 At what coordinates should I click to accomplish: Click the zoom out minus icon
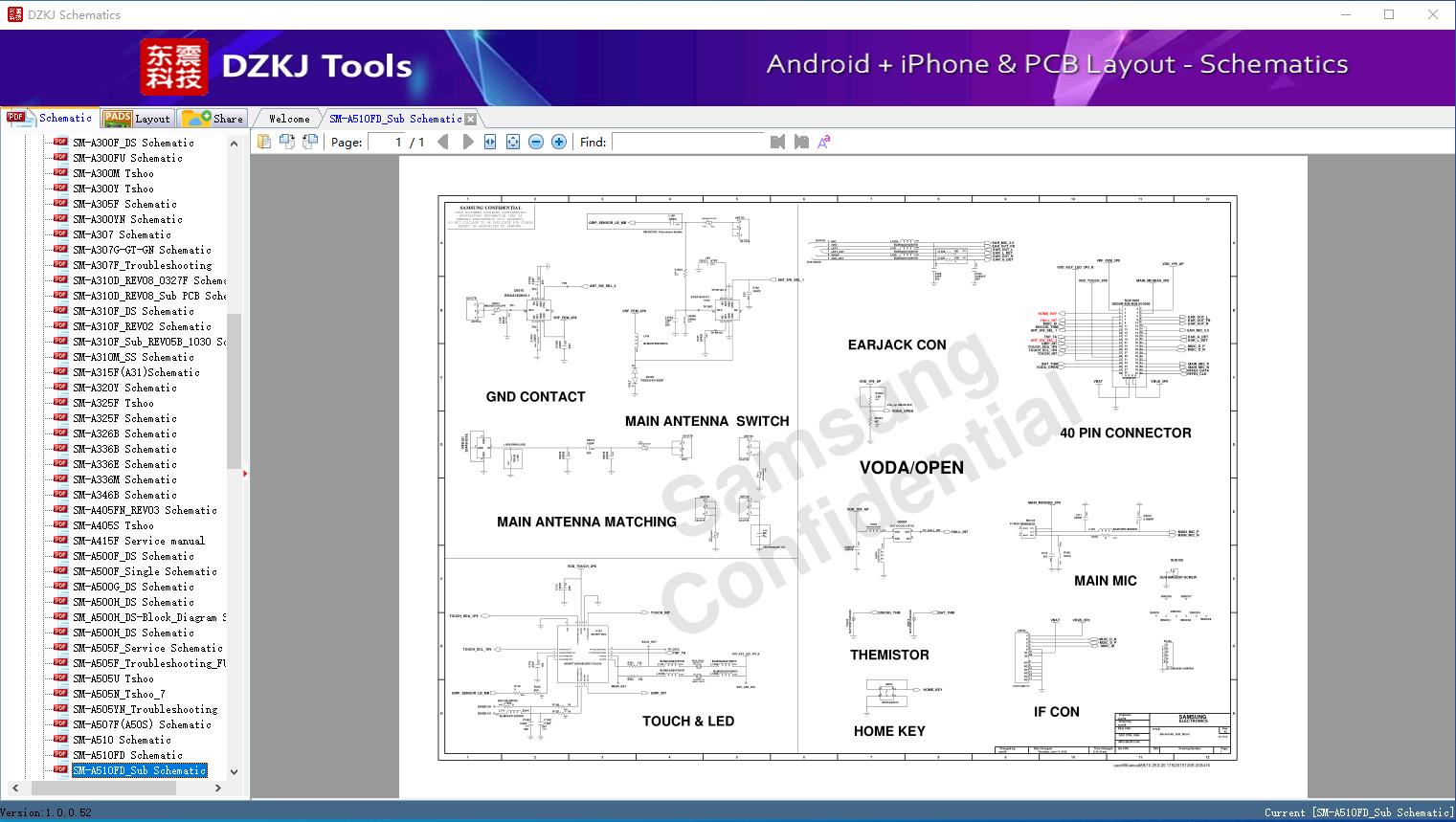(x=536, y=142)
